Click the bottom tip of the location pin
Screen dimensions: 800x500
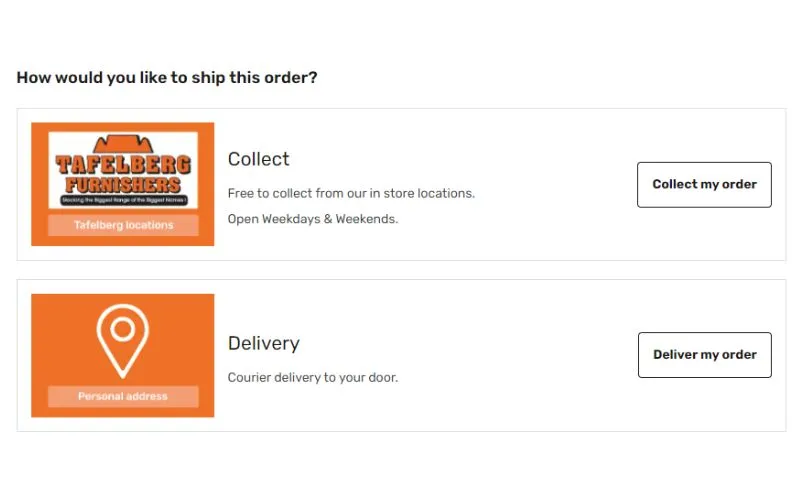click(x=122, y=376)
